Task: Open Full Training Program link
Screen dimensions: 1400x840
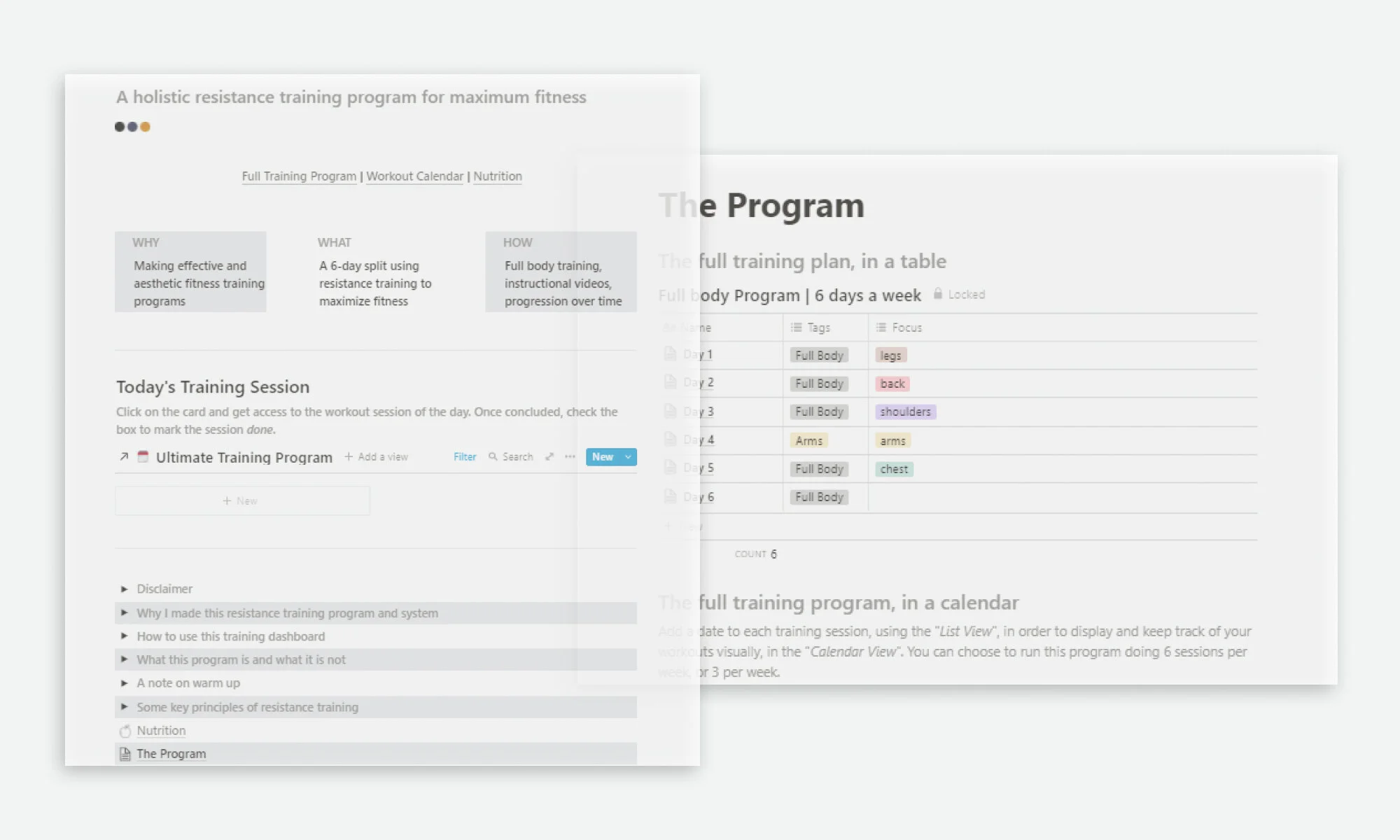Action: (299, 176)
